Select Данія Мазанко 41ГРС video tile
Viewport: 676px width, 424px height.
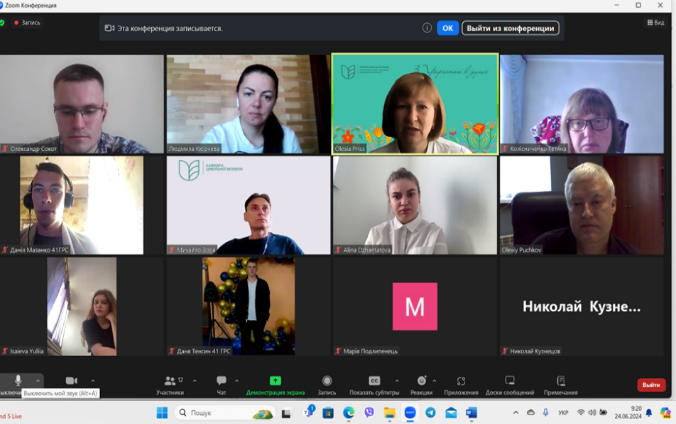(82, 205)
